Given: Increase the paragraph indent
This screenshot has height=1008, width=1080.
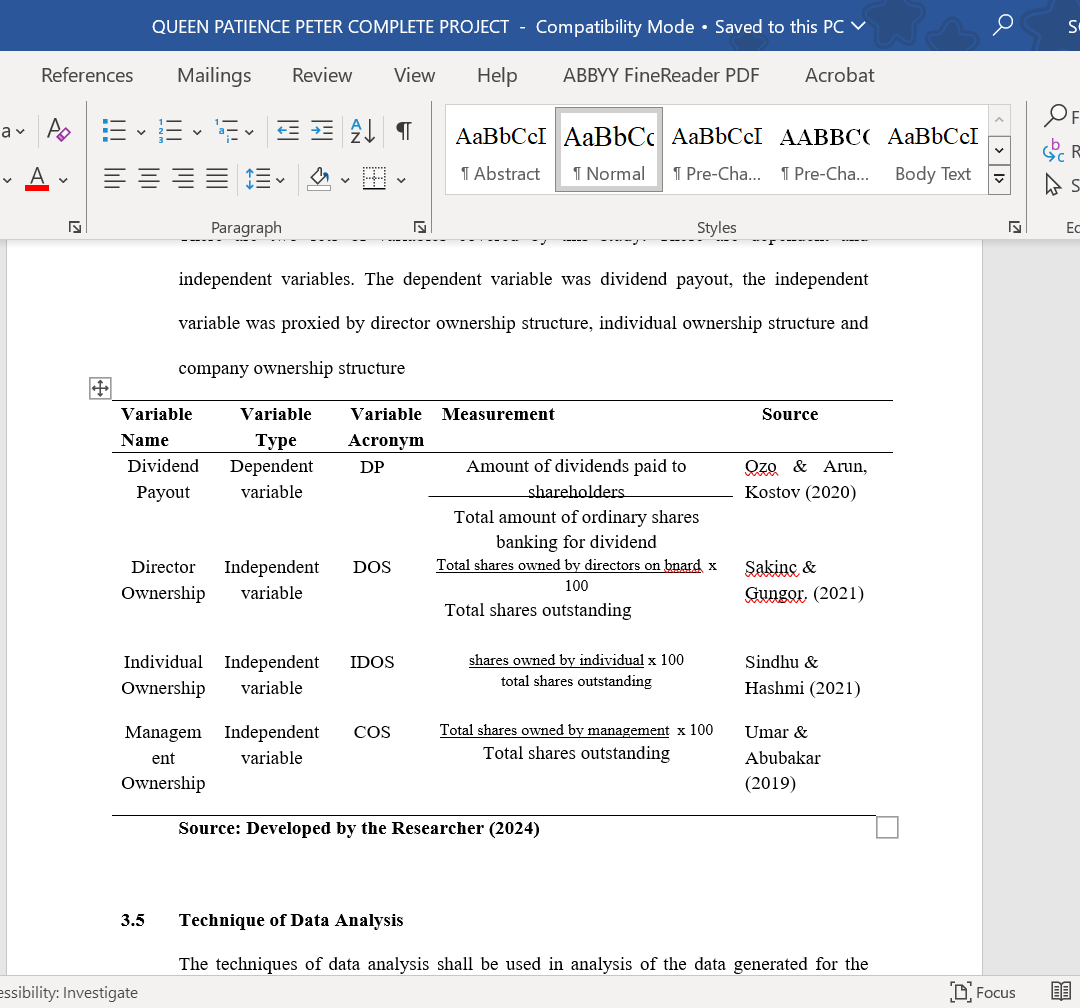Looking at the screenshot, I should point(322,131).
